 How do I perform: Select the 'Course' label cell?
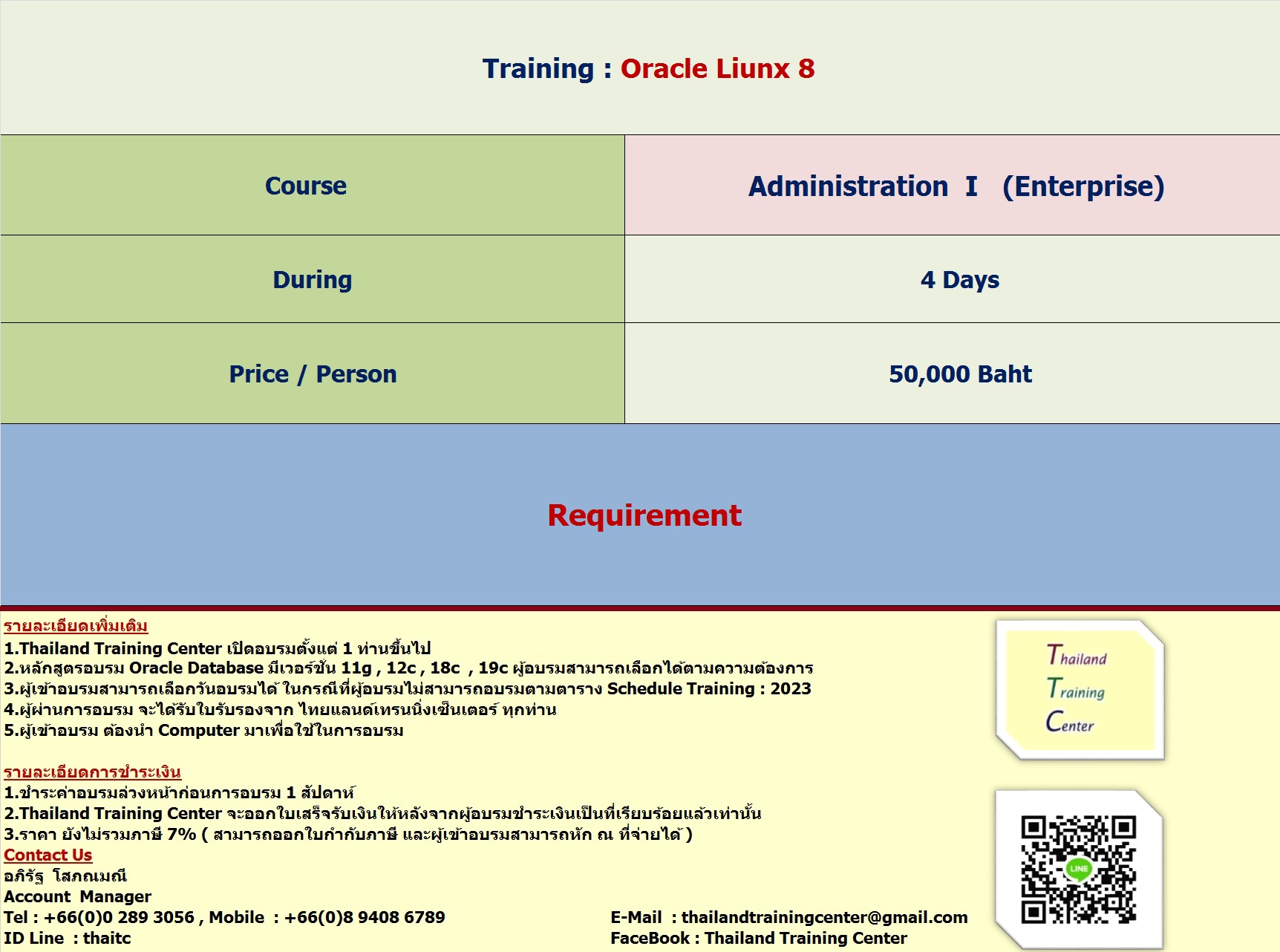click(313, 185)
